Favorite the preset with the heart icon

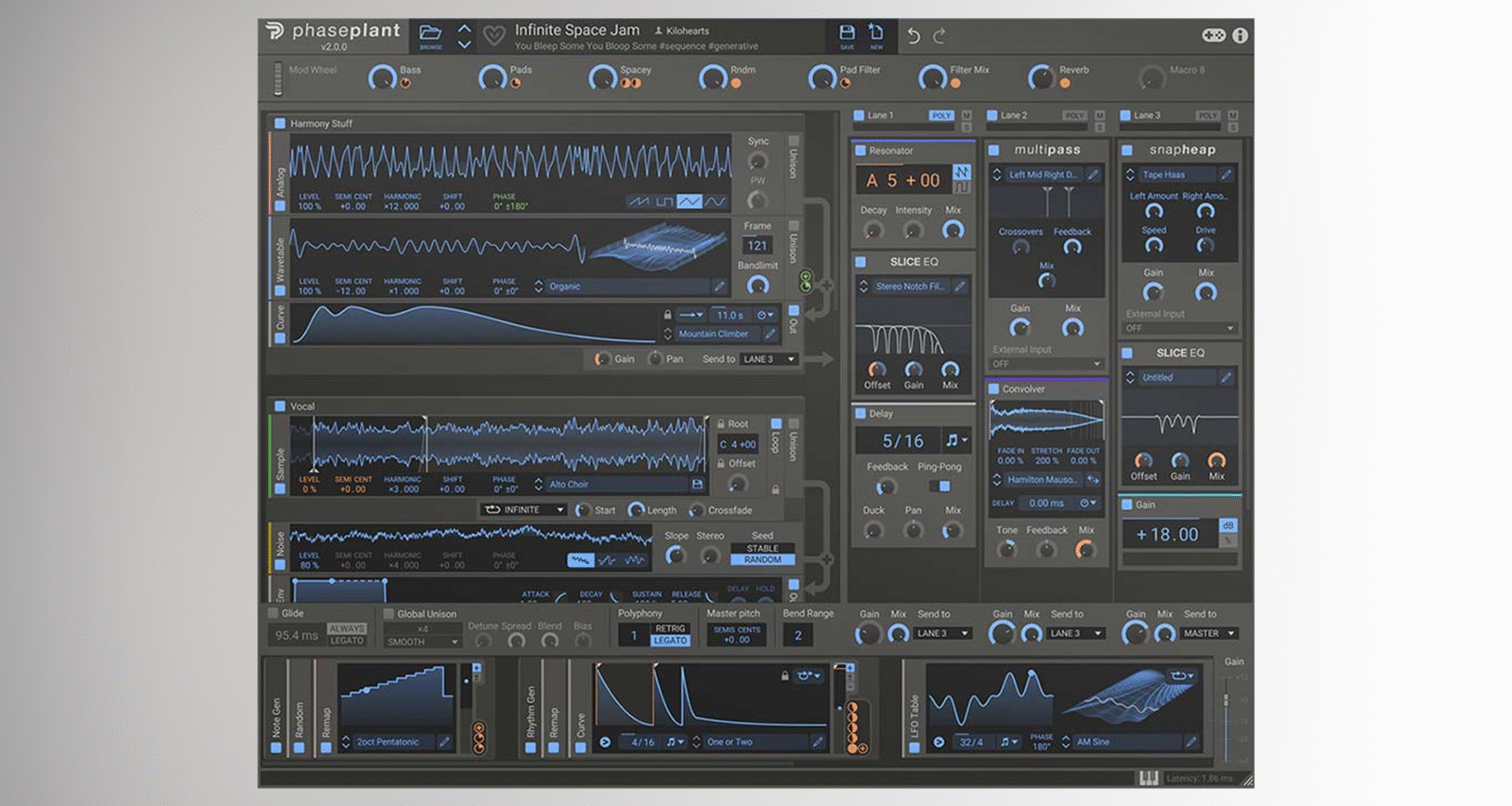pyautogui.click(x=493, y=37)
